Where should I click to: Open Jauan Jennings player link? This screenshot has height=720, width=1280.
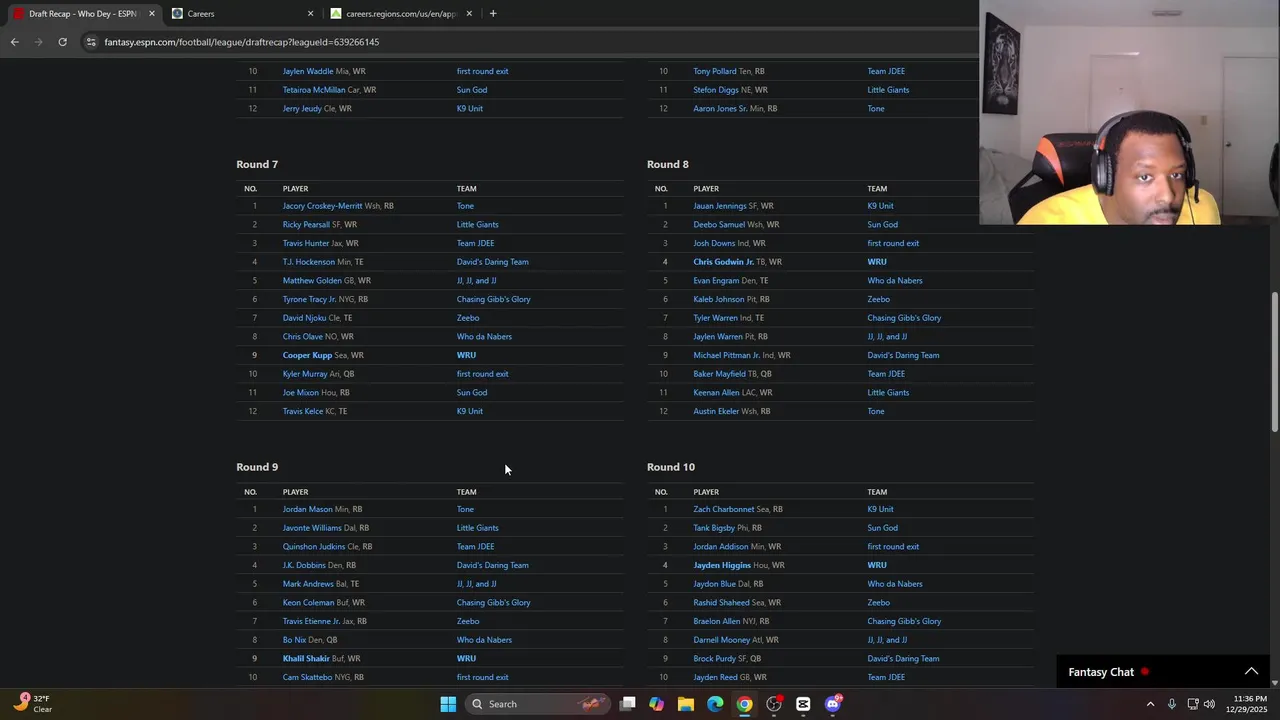720,206
